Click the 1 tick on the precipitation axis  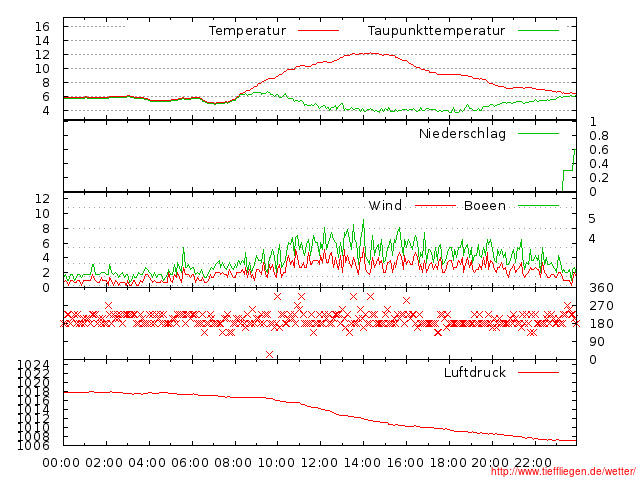(x=593, y=121)
